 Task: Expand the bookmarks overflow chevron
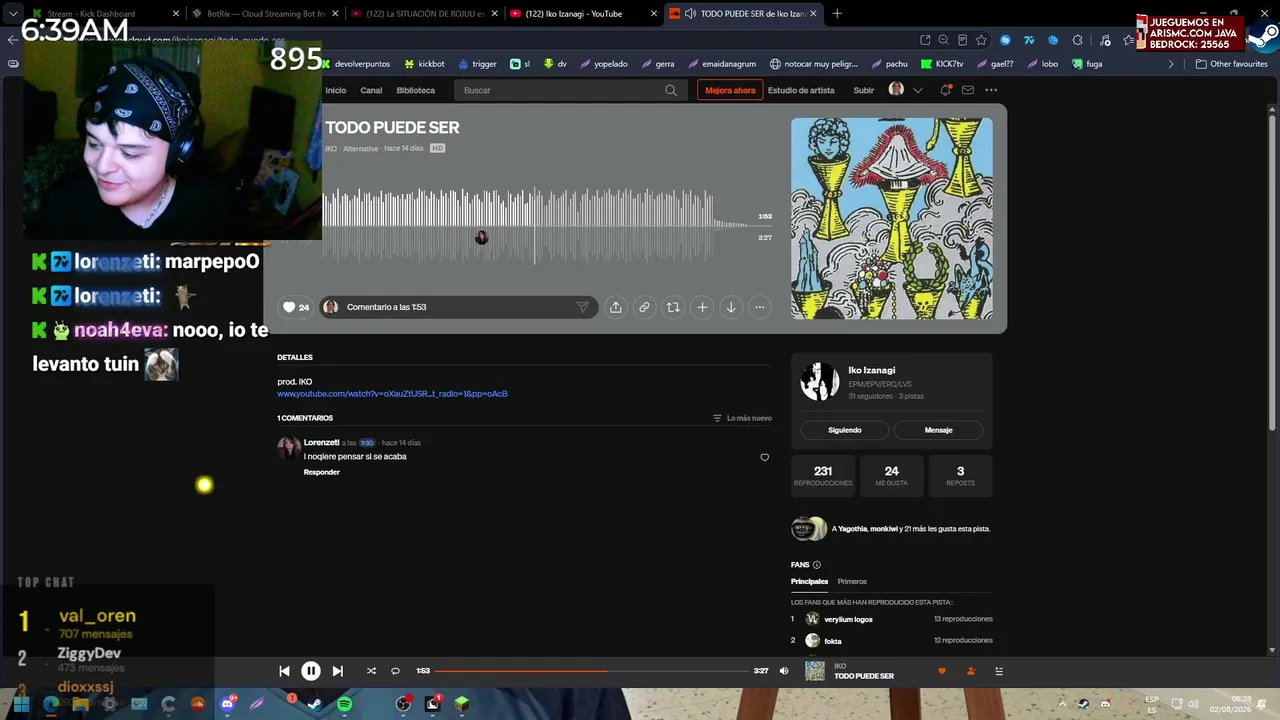tap(1171, 64)
